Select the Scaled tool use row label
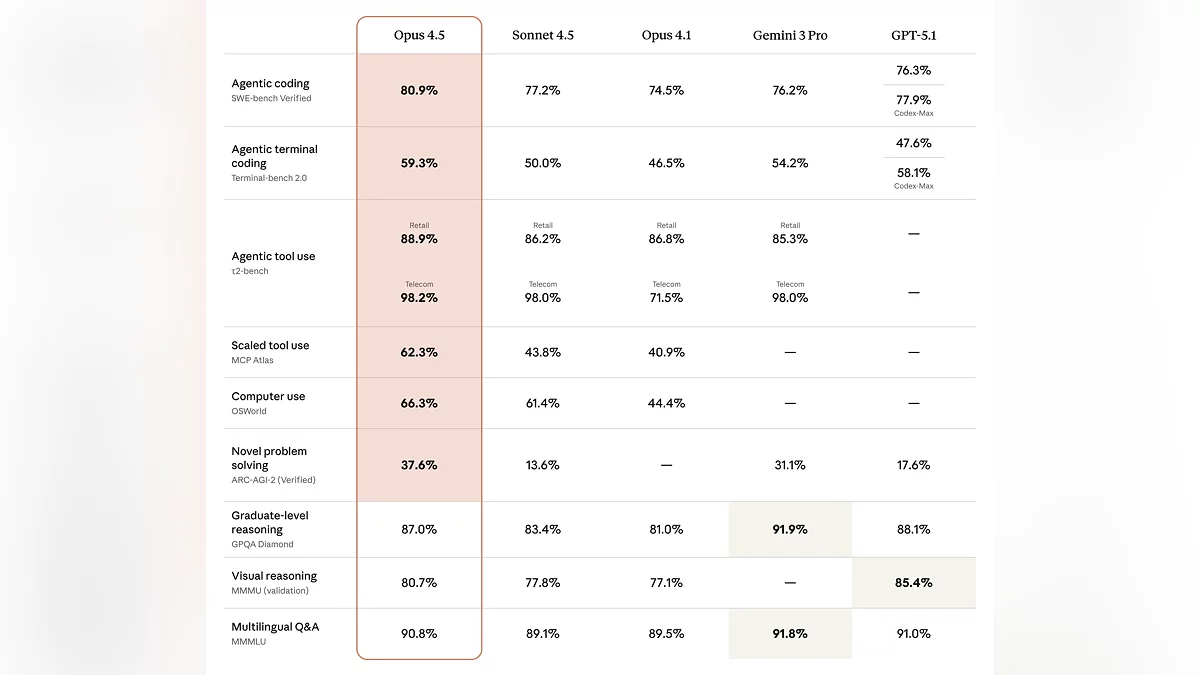 [x=270, y=346]
